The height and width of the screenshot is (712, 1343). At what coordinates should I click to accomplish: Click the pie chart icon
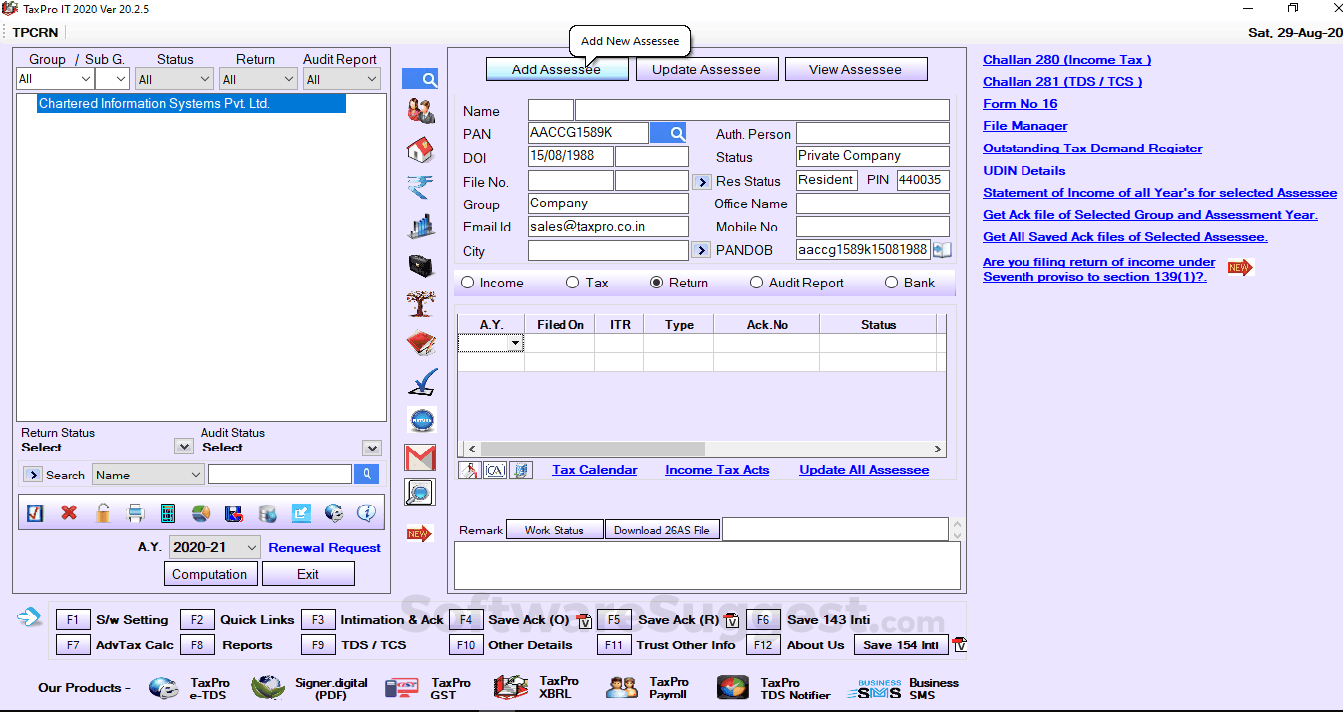[x=201, y=513]
